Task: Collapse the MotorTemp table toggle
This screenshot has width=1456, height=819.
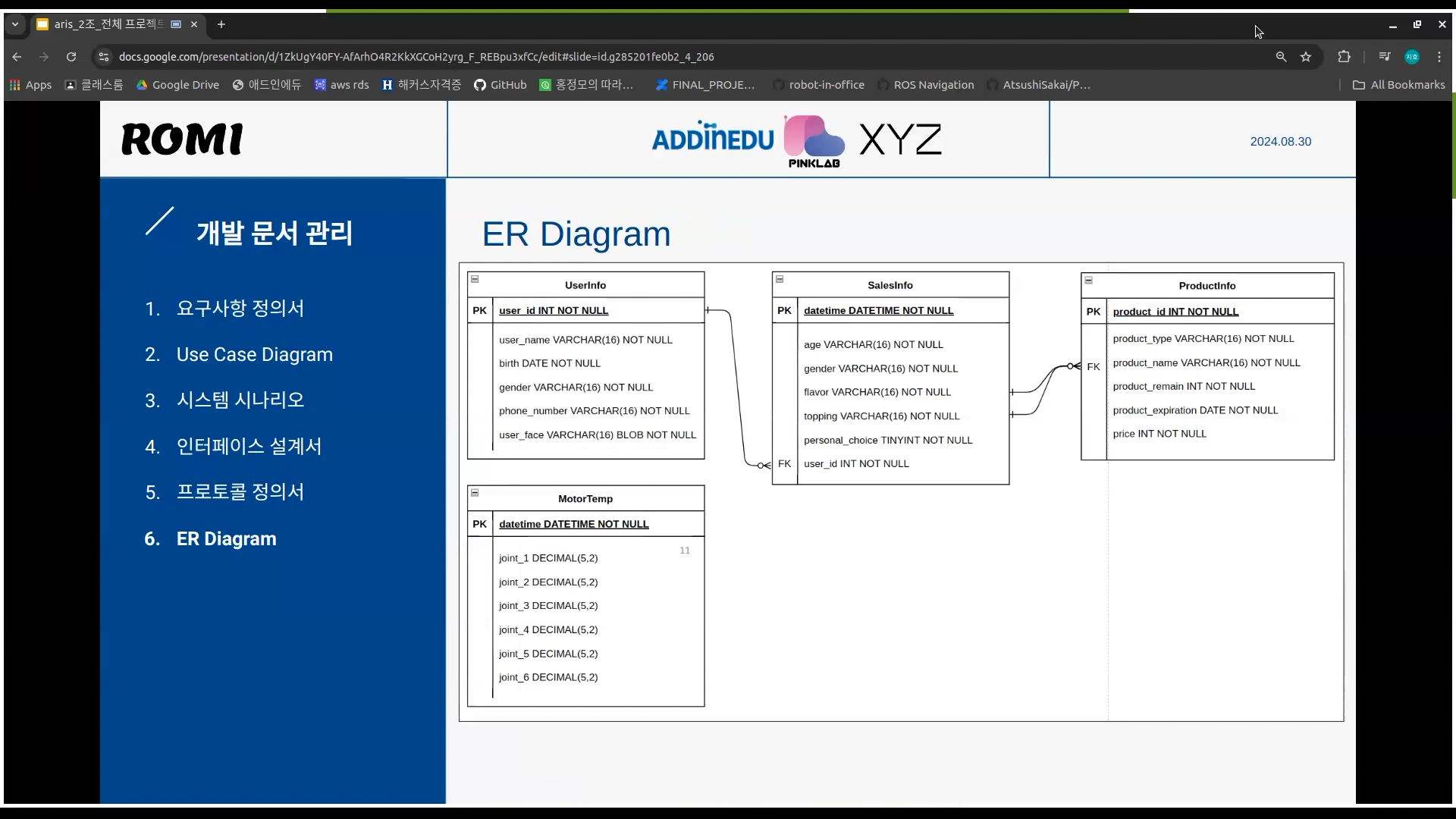Action: pos(475,493)
